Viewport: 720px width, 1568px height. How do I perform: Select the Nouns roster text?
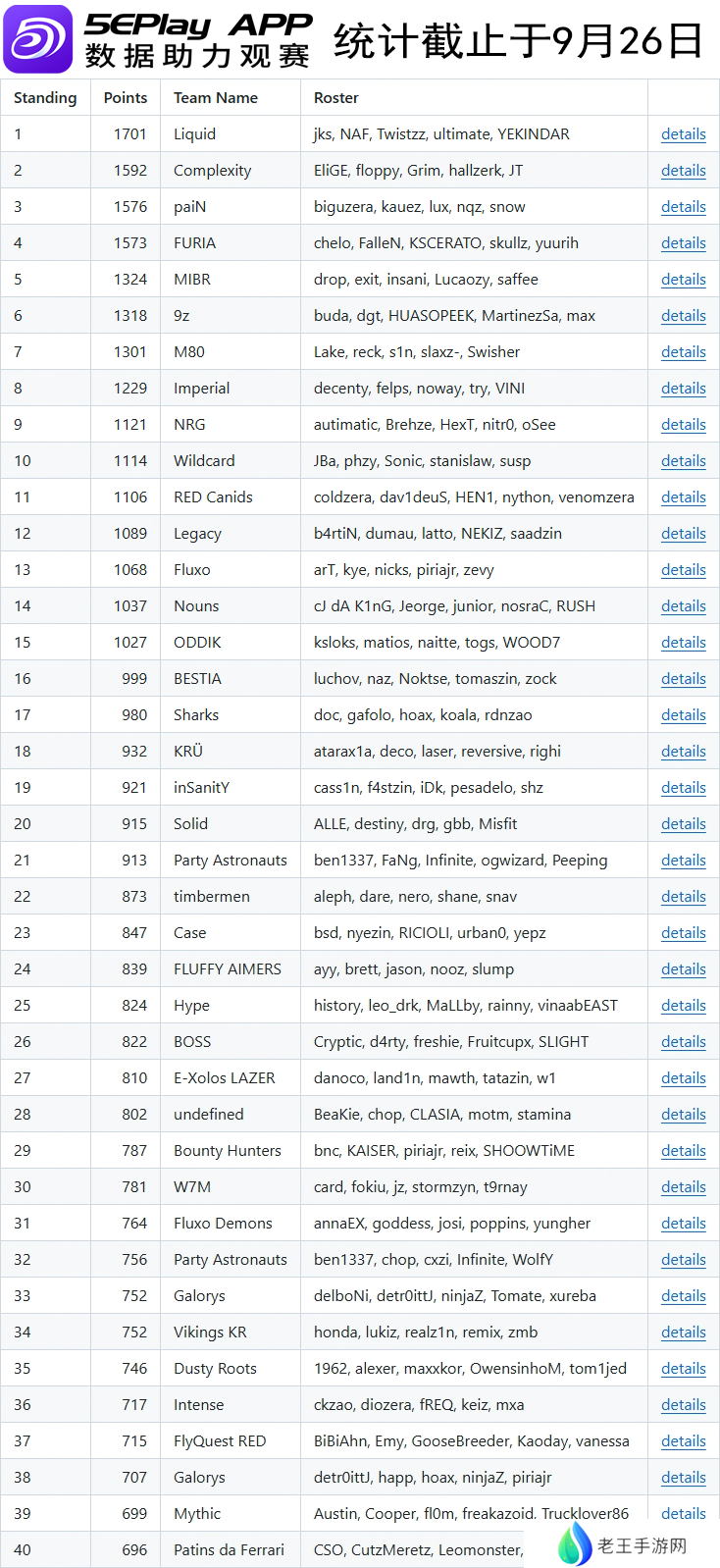point(454,606)
